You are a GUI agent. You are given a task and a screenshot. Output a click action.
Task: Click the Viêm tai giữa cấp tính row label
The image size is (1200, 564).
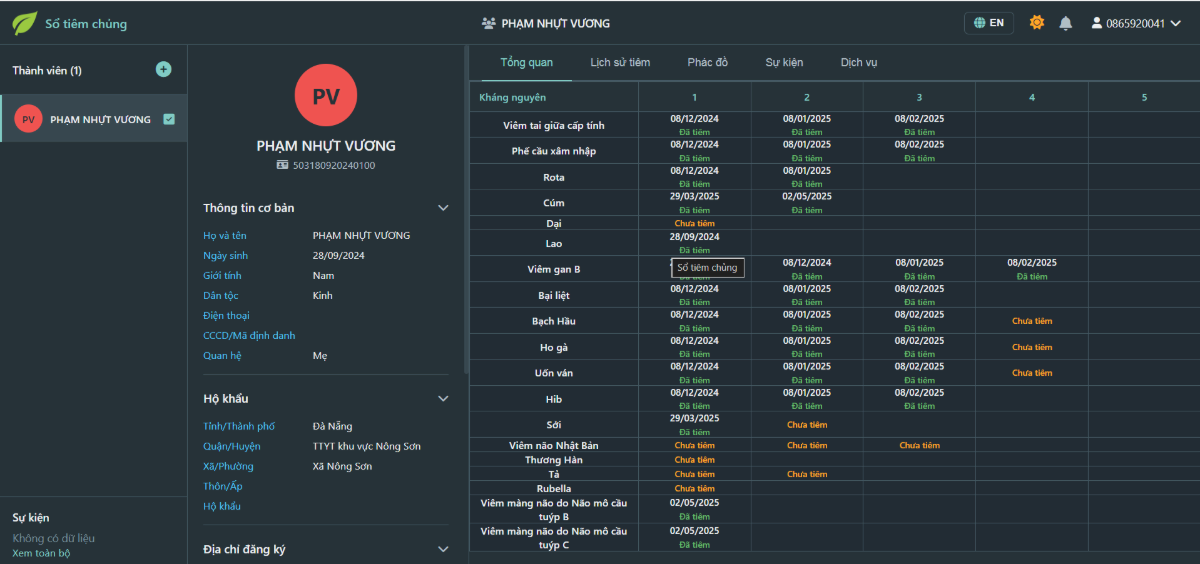tap(554, 125)
